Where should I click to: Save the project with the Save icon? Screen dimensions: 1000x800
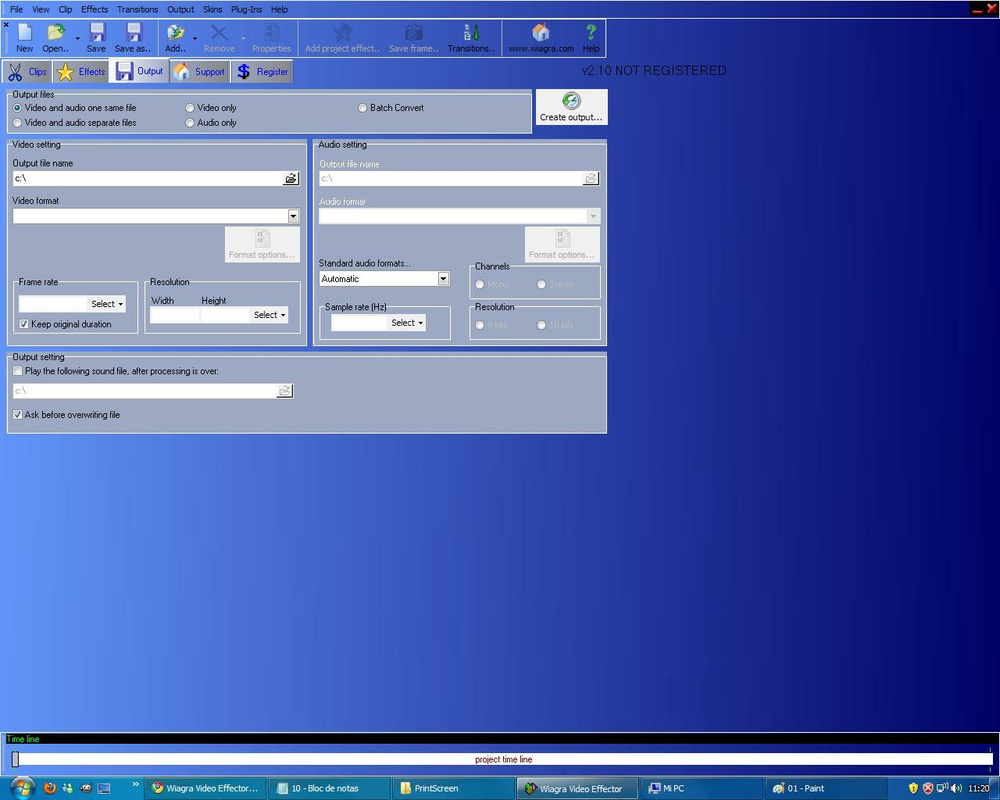(96, 38)
